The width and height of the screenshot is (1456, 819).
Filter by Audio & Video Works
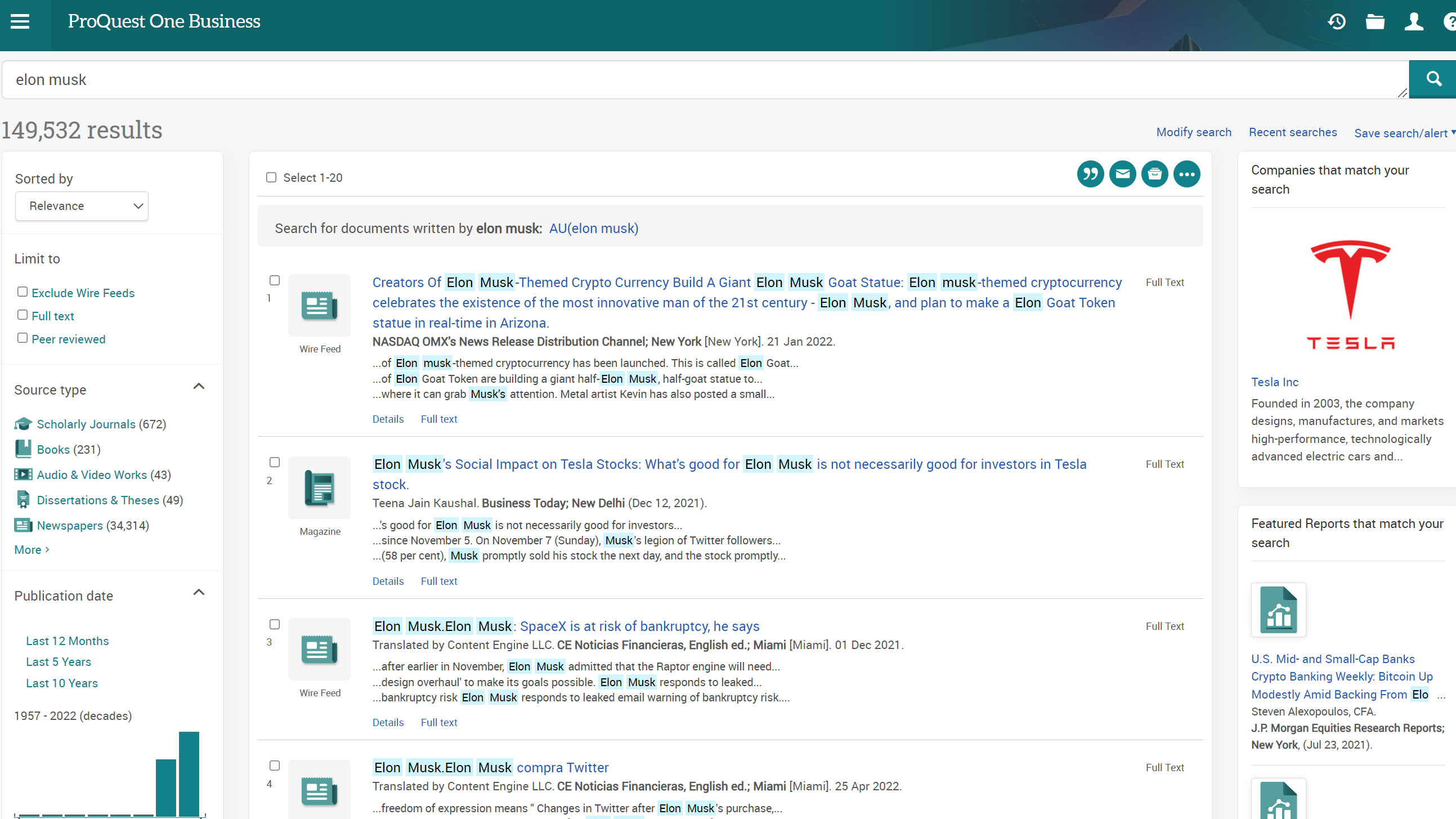[92, 475]
